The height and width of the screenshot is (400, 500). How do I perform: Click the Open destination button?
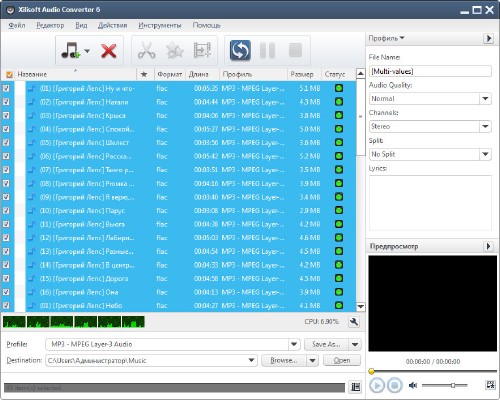(342, 360)
